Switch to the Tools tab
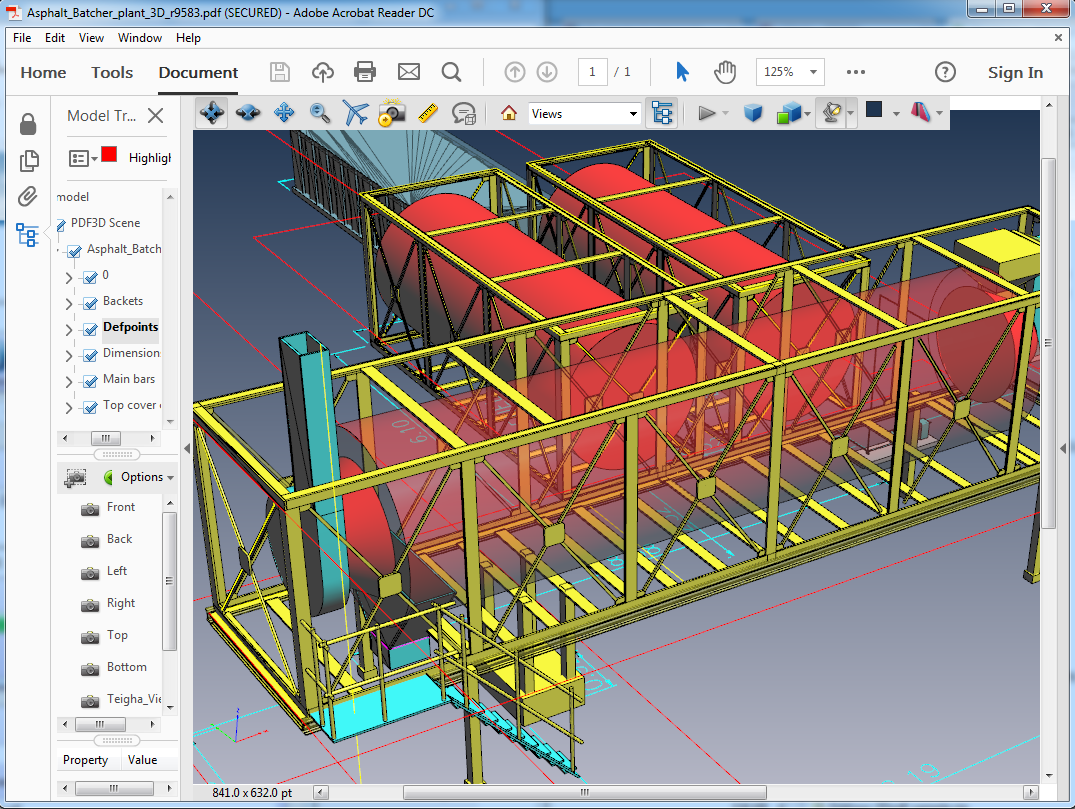This screenshot has width=1075, height=809. pyautogui.click(x=112, y=72)
